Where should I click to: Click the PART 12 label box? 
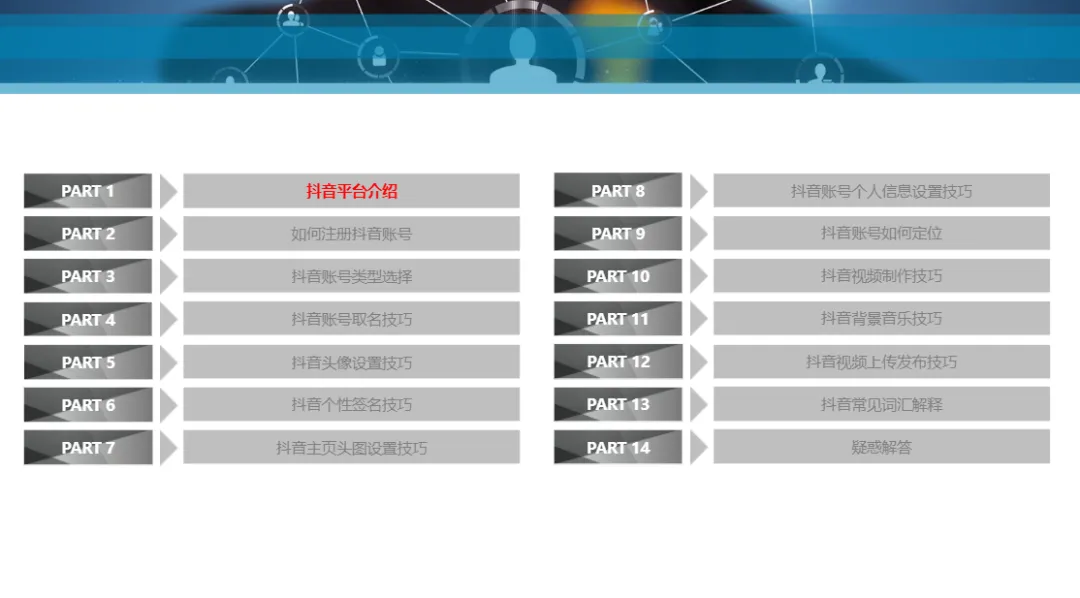click(618, 361)
